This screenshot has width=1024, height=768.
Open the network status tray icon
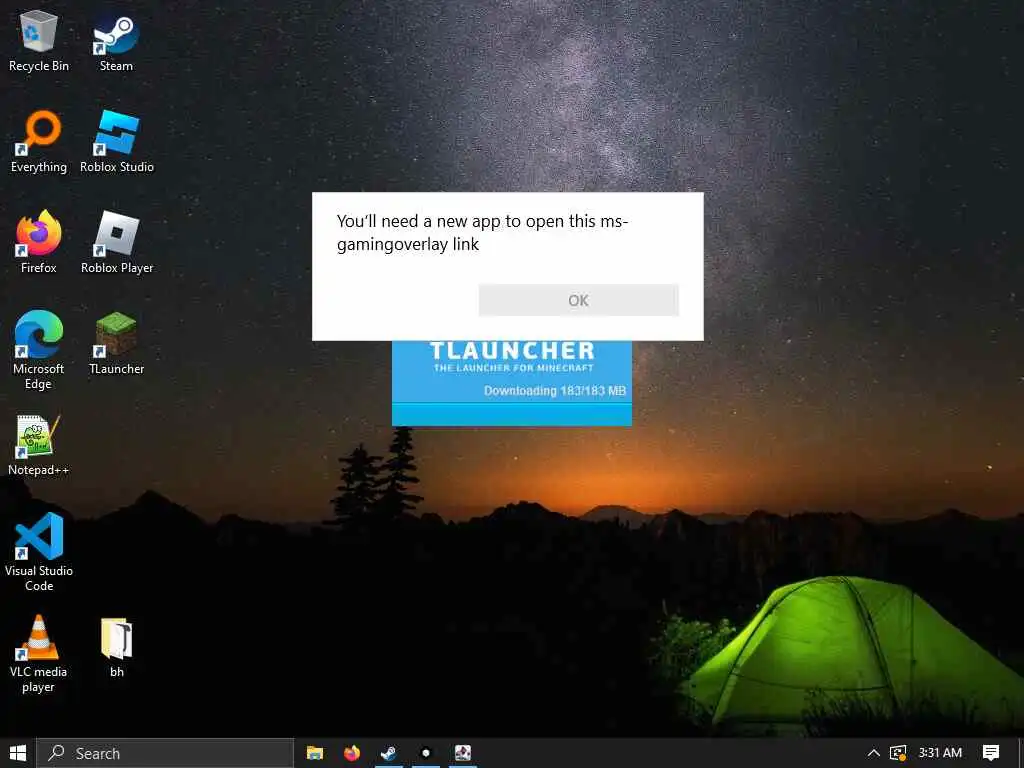pyautogui.click(x=898, y=753)
